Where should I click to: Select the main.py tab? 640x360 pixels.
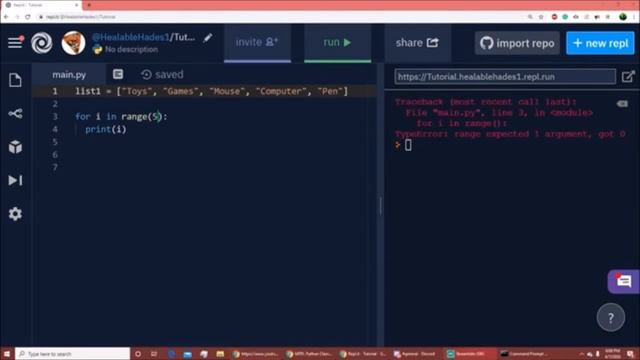(69, 75)
